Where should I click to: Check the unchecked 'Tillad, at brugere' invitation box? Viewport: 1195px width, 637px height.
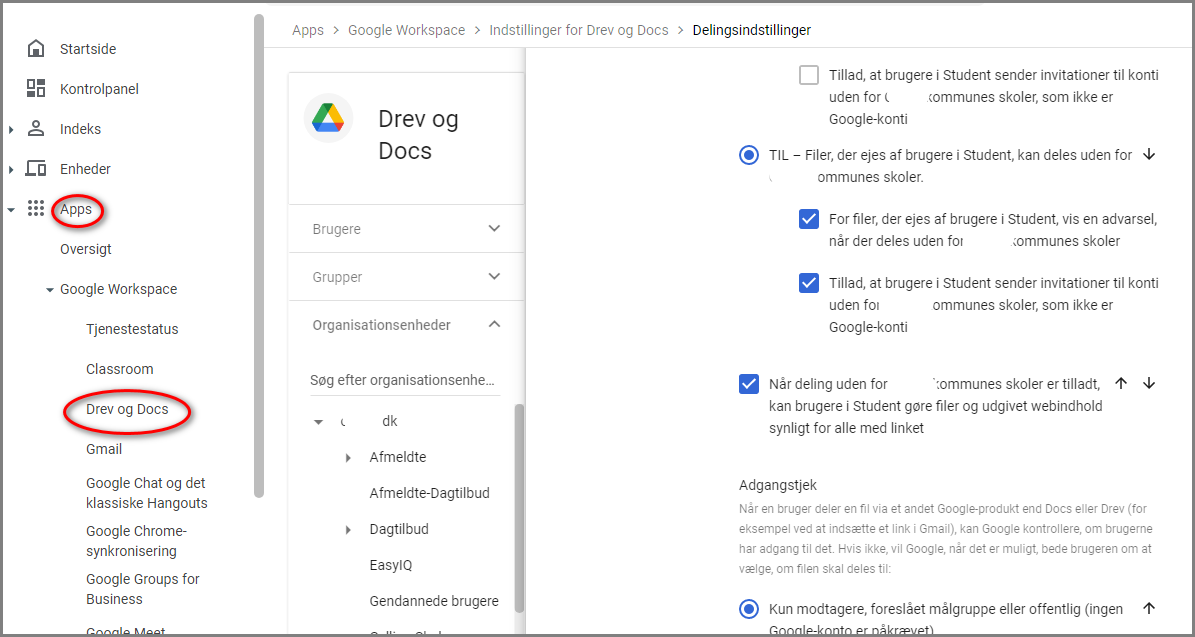point(809,75)
